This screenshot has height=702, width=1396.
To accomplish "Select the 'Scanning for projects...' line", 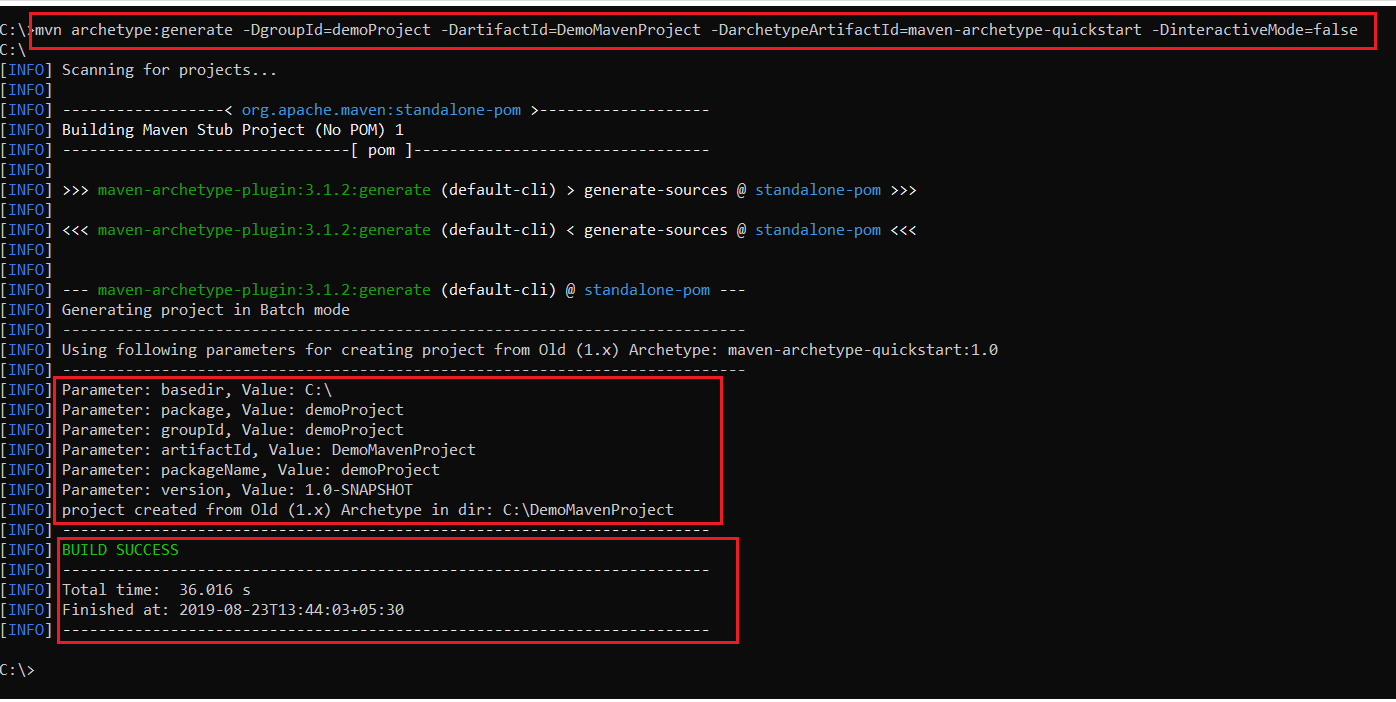I will point(169,70).
